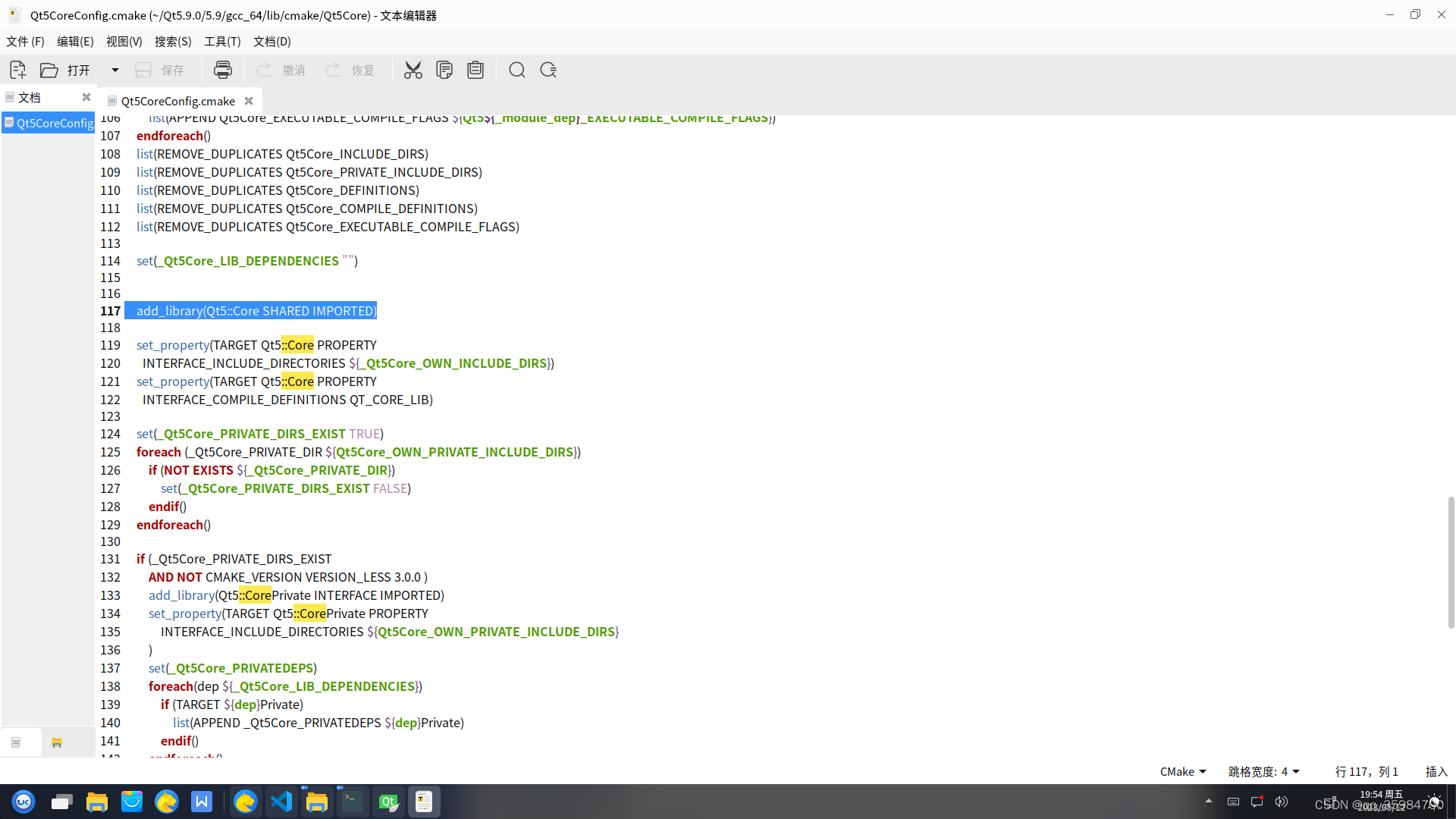
Task: Toggle 插入 insert mode indicator
Action: click(1436, 771)
